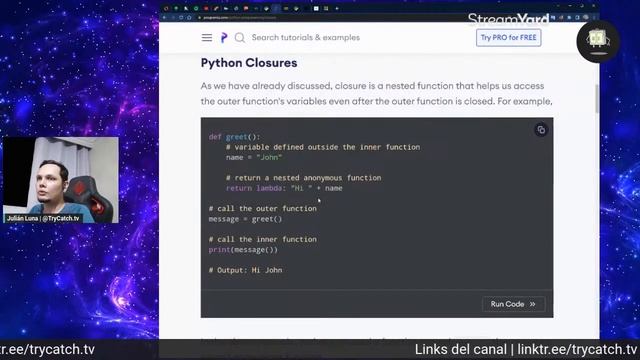Click the magnifying glass search icon
The width and height of the screenshot is (640, 360).
click(x=240, y=38)
